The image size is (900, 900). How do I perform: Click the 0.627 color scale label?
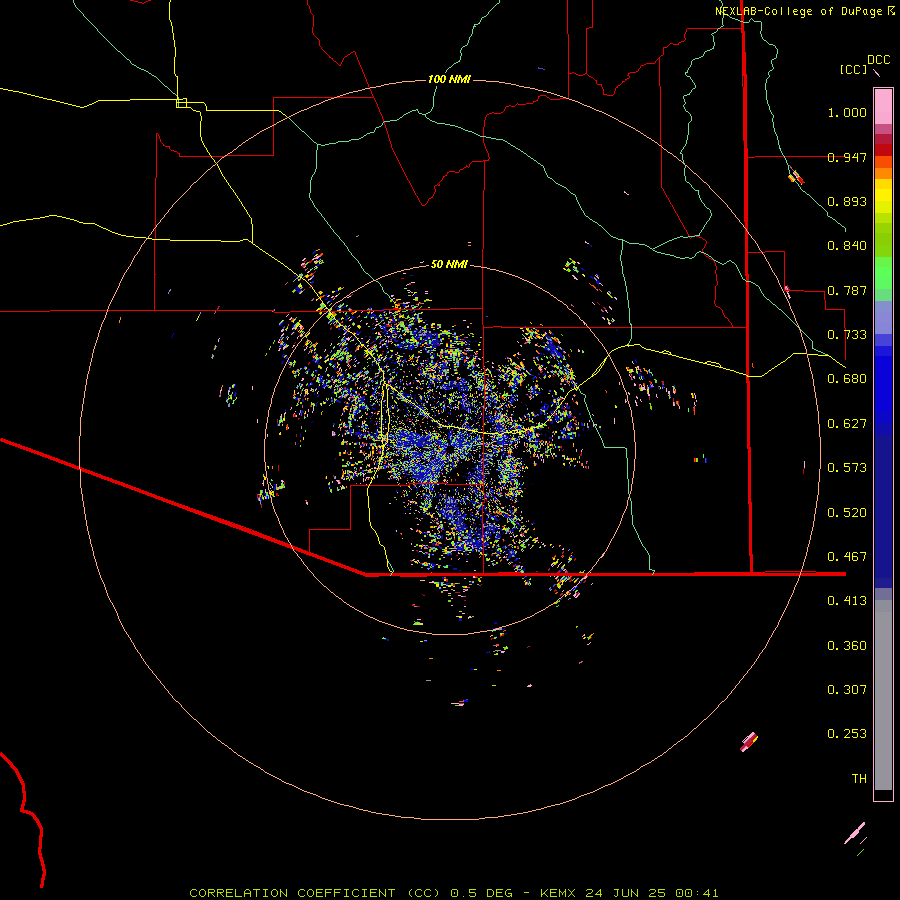(847, 424)
